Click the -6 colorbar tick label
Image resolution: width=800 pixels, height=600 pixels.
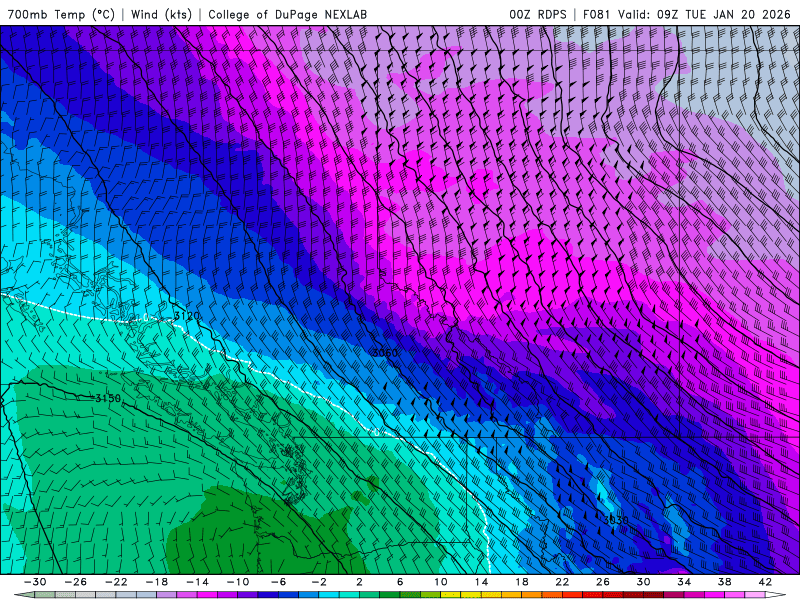tap(278, 582)
